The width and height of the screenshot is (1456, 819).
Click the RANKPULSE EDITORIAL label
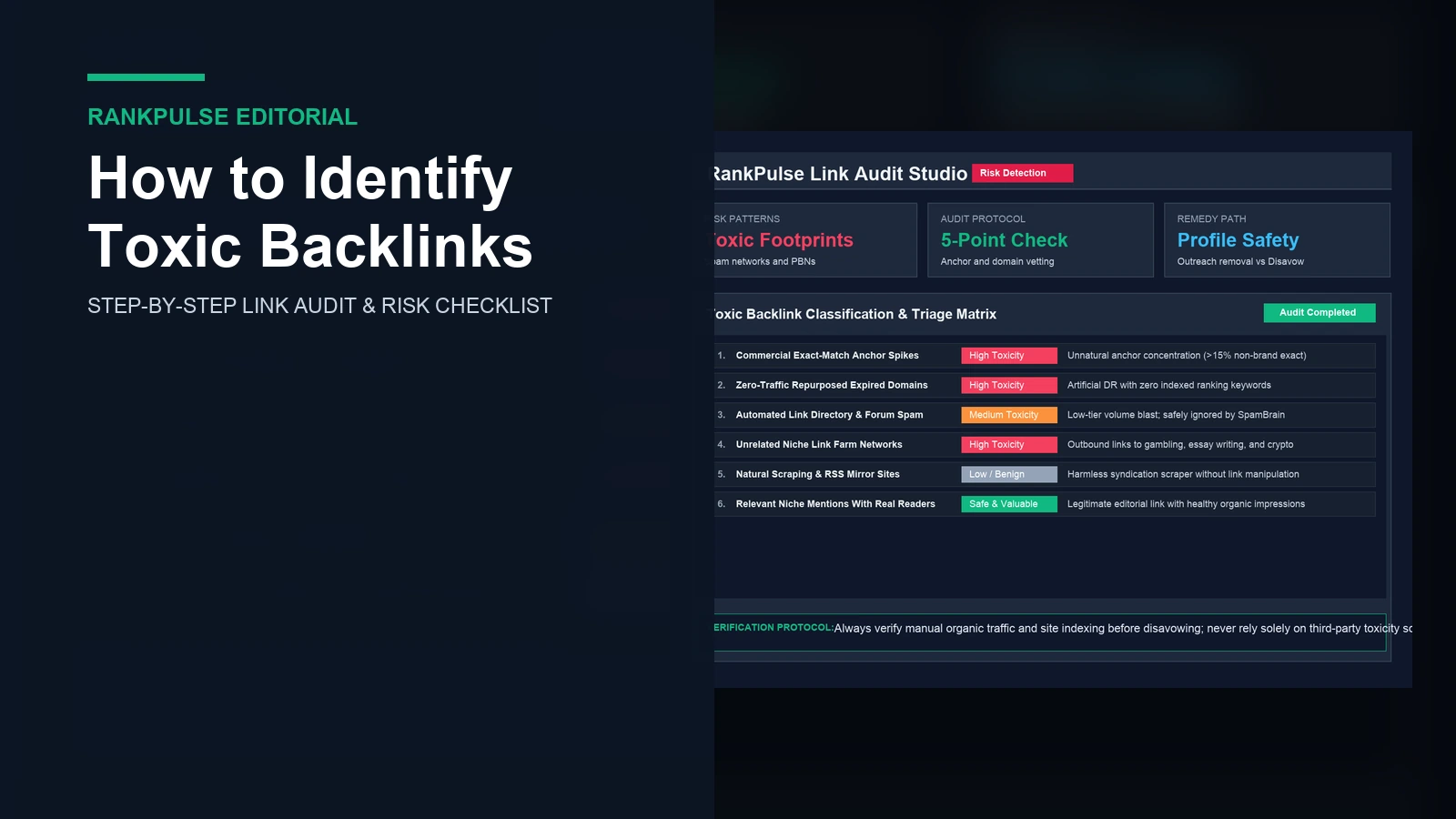pos(222,117)
